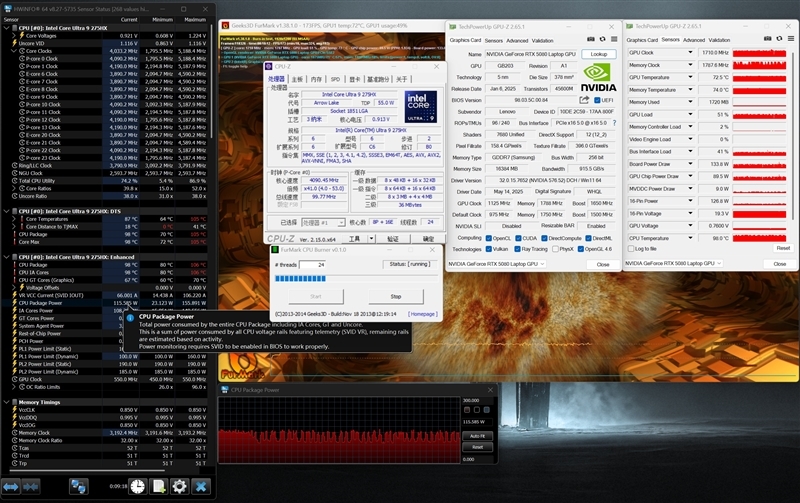Click HWiNFO collapse-columns inward arrows icon
The width and height of the screenshot is (800, 503).
(31, 487)
